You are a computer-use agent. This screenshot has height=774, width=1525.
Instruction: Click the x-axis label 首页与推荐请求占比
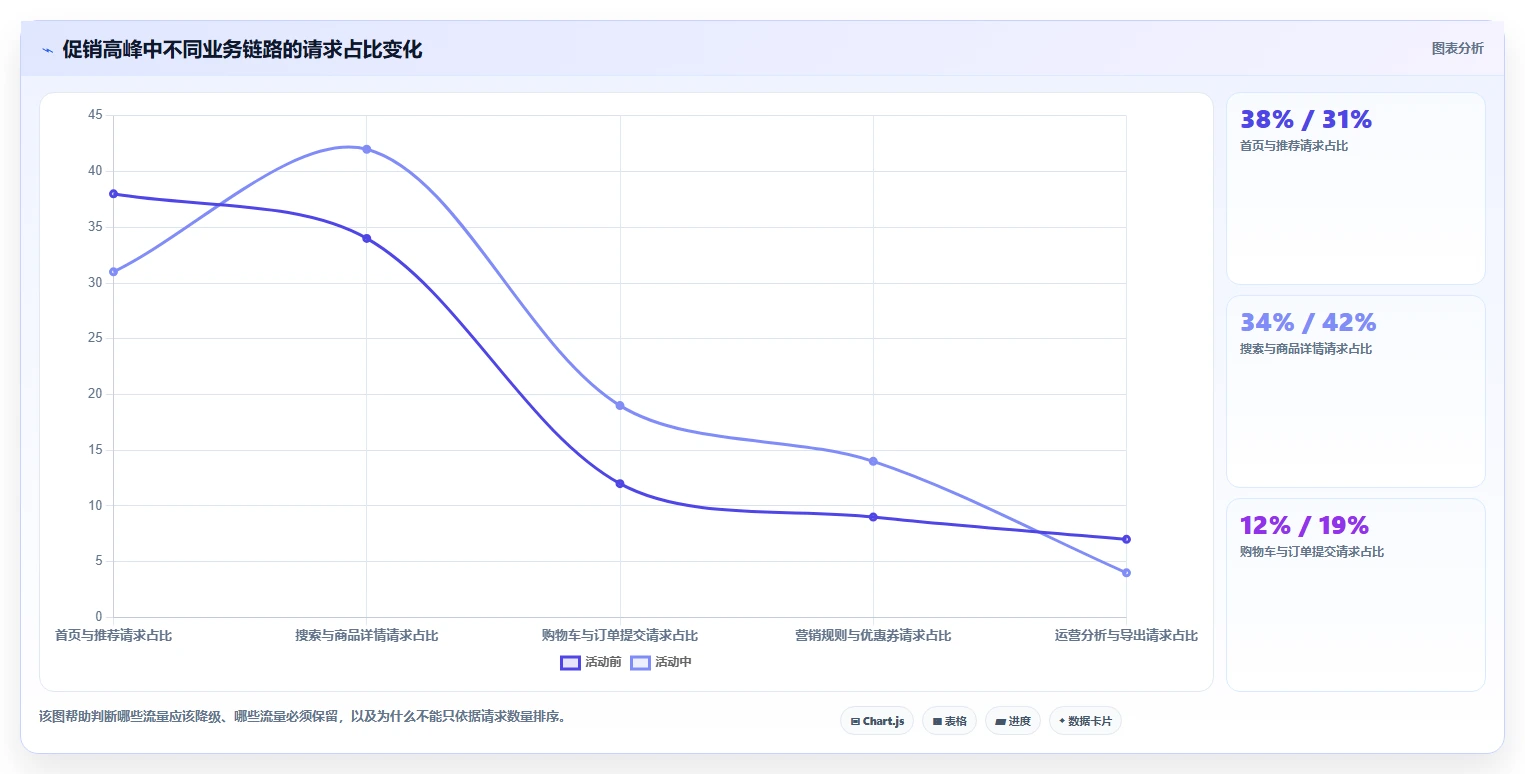coord(113,635)
